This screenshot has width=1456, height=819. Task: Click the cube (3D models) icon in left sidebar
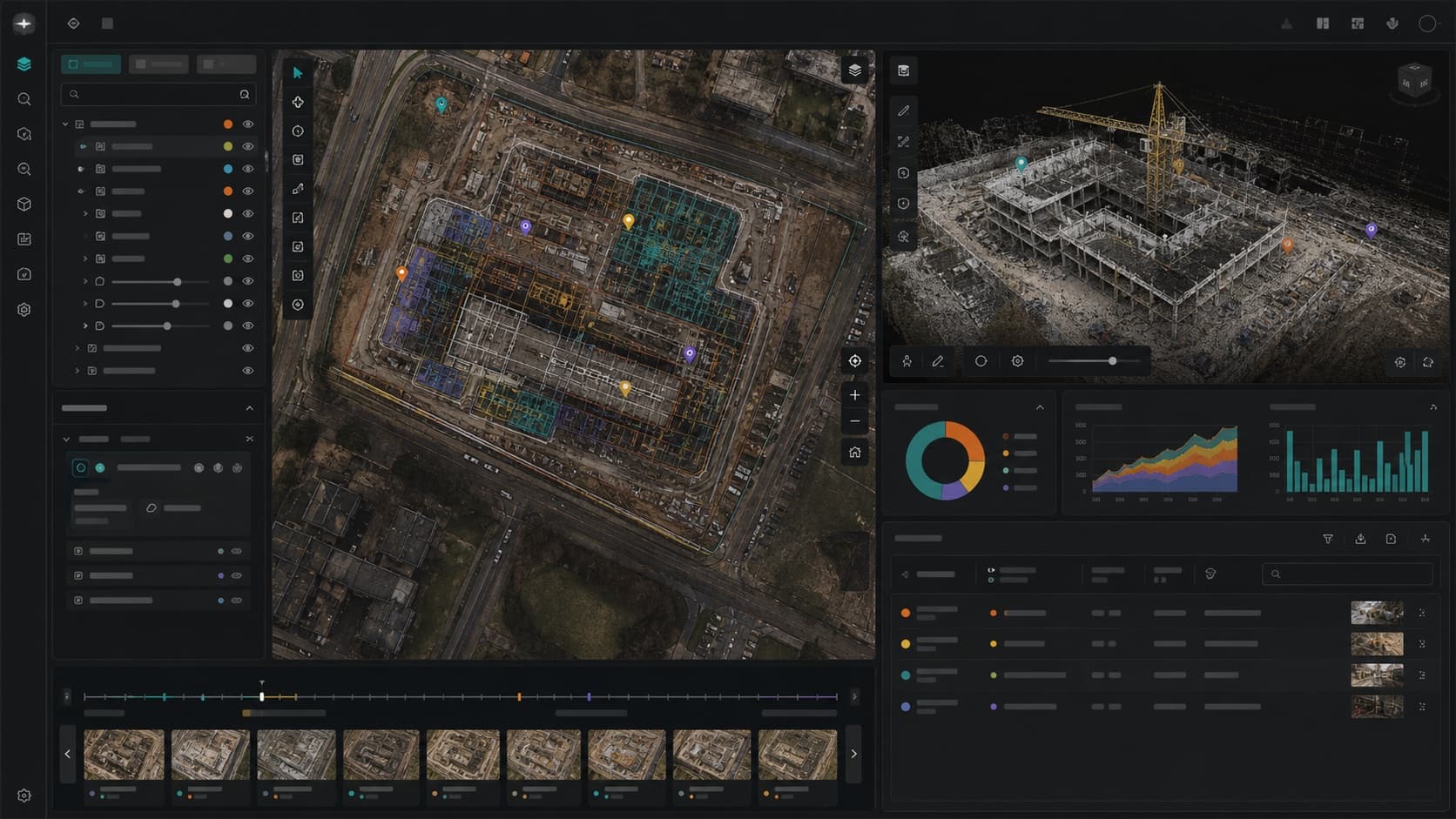click(x=24, y=204)
